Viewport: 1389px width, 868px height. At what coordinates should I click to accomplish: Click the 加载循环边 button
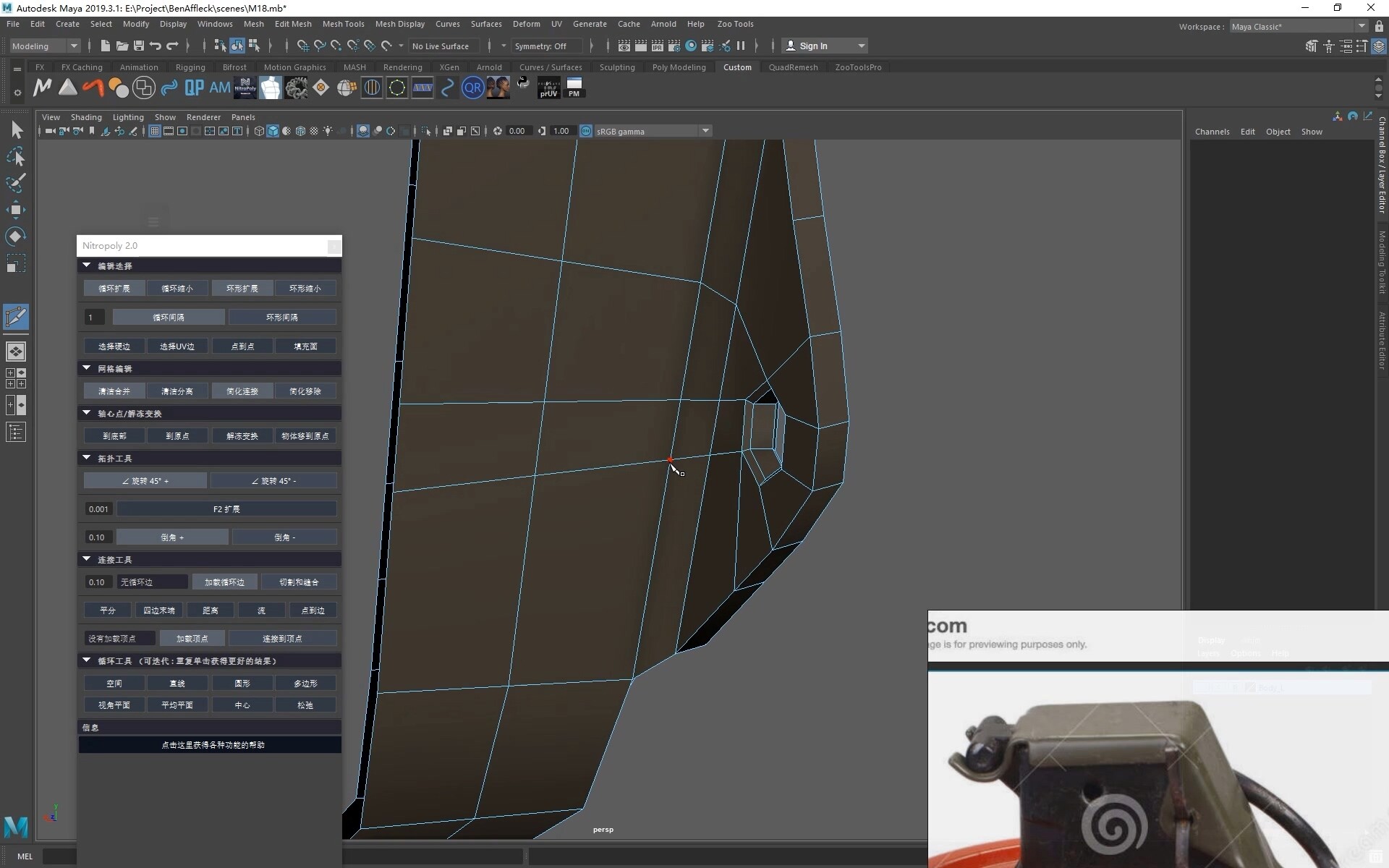(224, 582)
